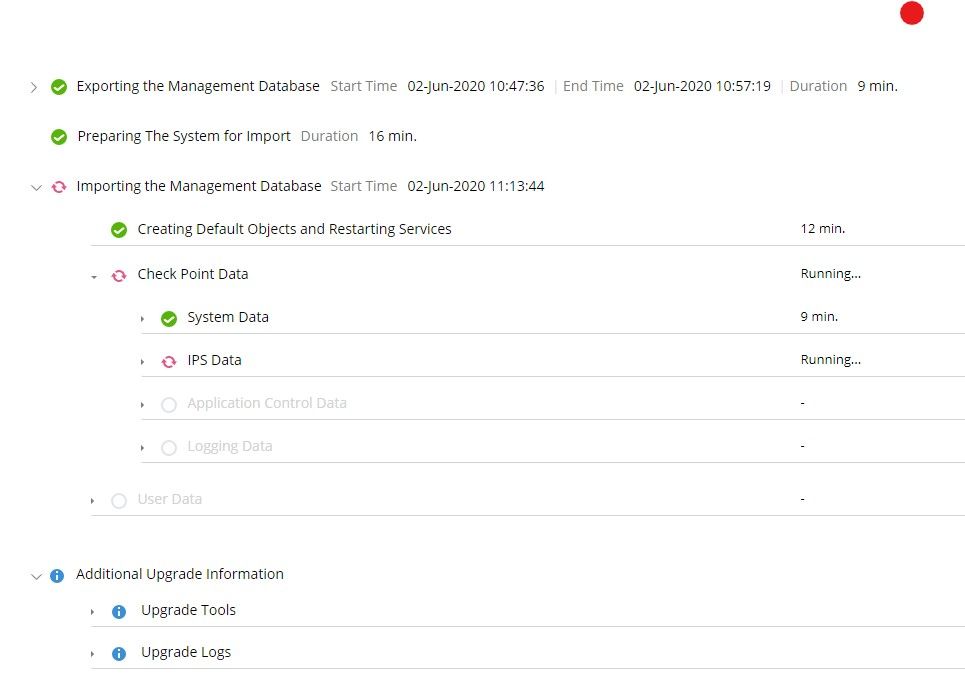Expand the Upgrade Logs row
Screen dimensions: 965x684
tap(92, 654)
